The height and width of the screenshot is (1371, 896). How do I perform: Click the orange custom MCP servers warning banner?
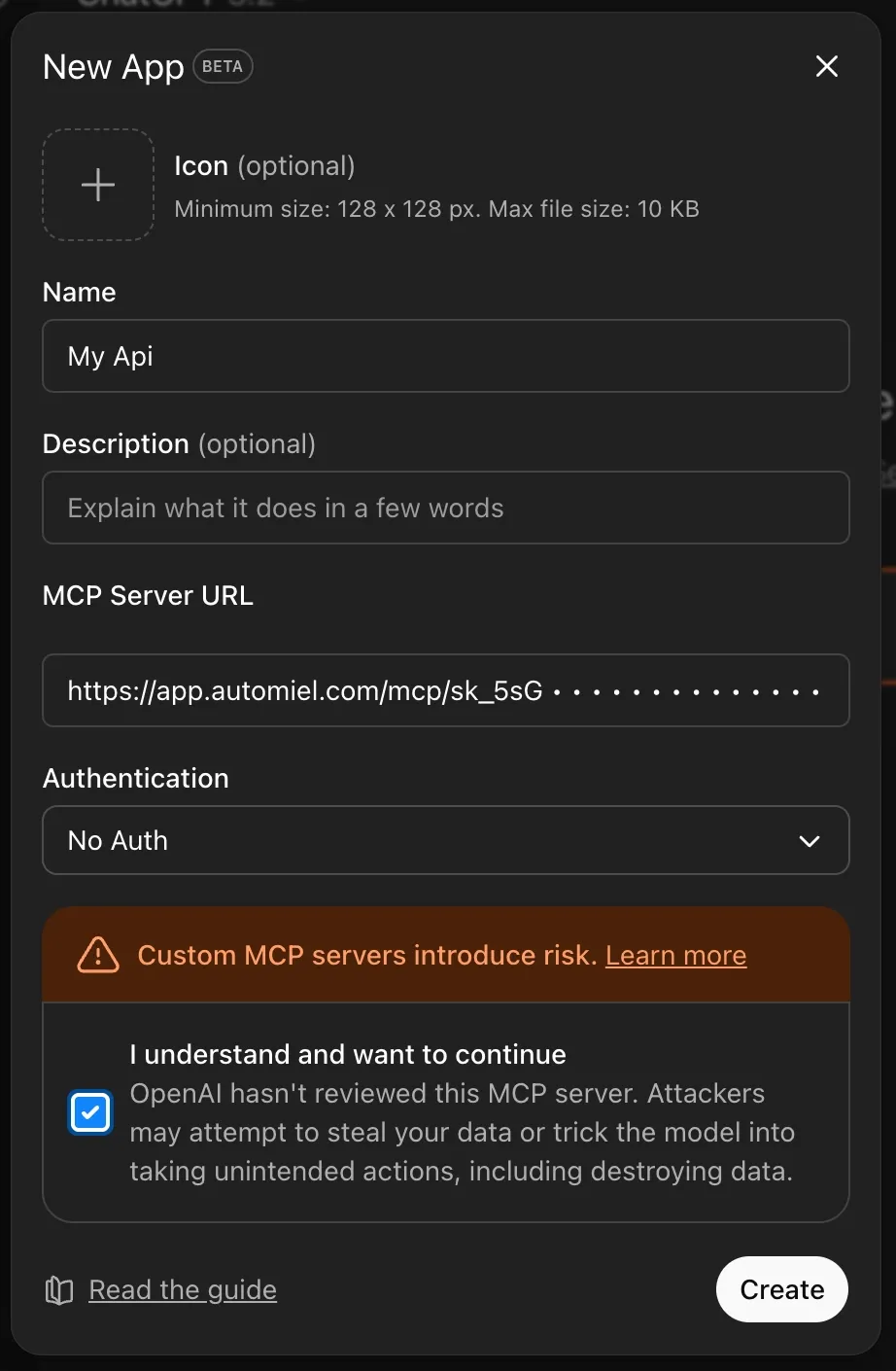pos(446,955)
